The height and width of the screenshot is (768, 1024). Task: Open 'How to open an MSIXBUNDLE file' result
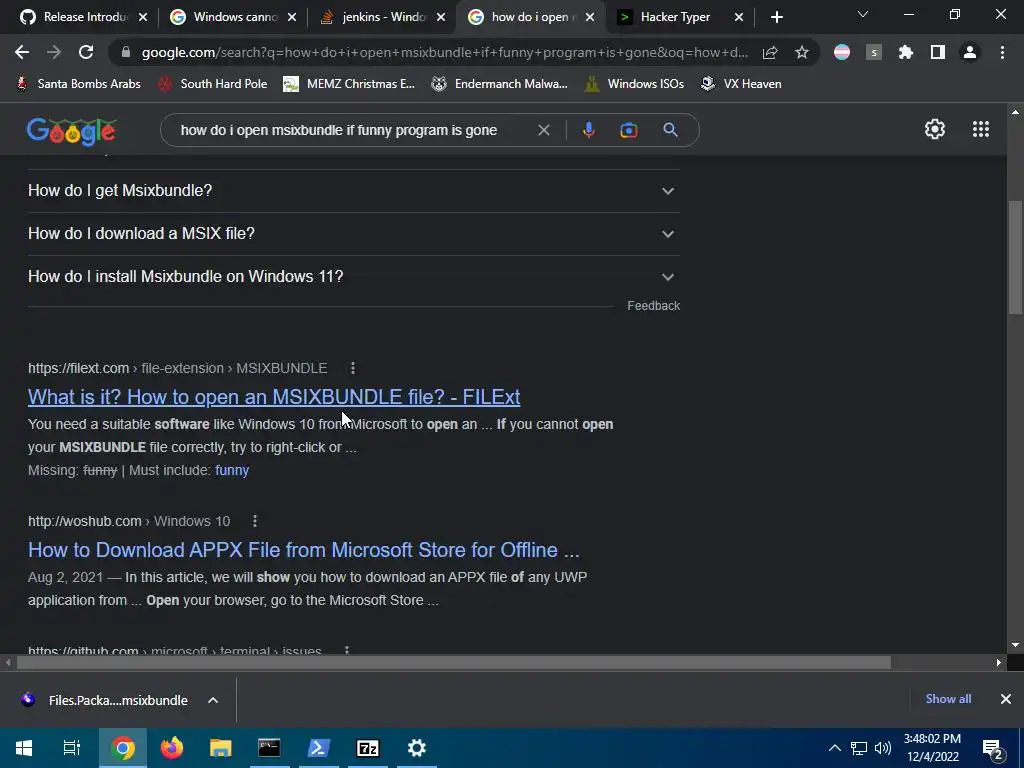coord(274,397)
